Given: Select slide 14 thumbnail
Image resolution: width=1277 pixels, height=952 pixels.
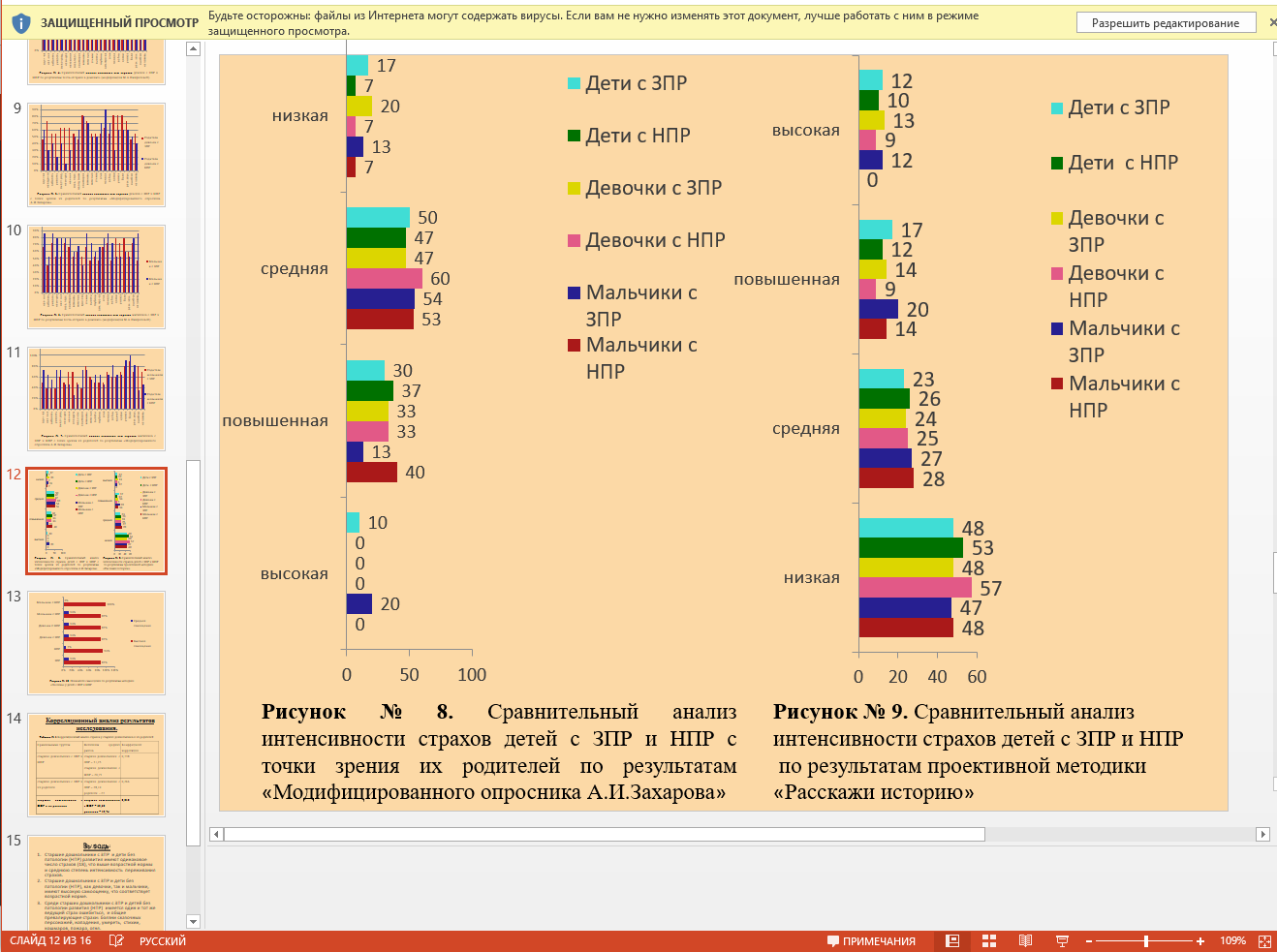Looking at the screenshot, I should pos(96,765).
